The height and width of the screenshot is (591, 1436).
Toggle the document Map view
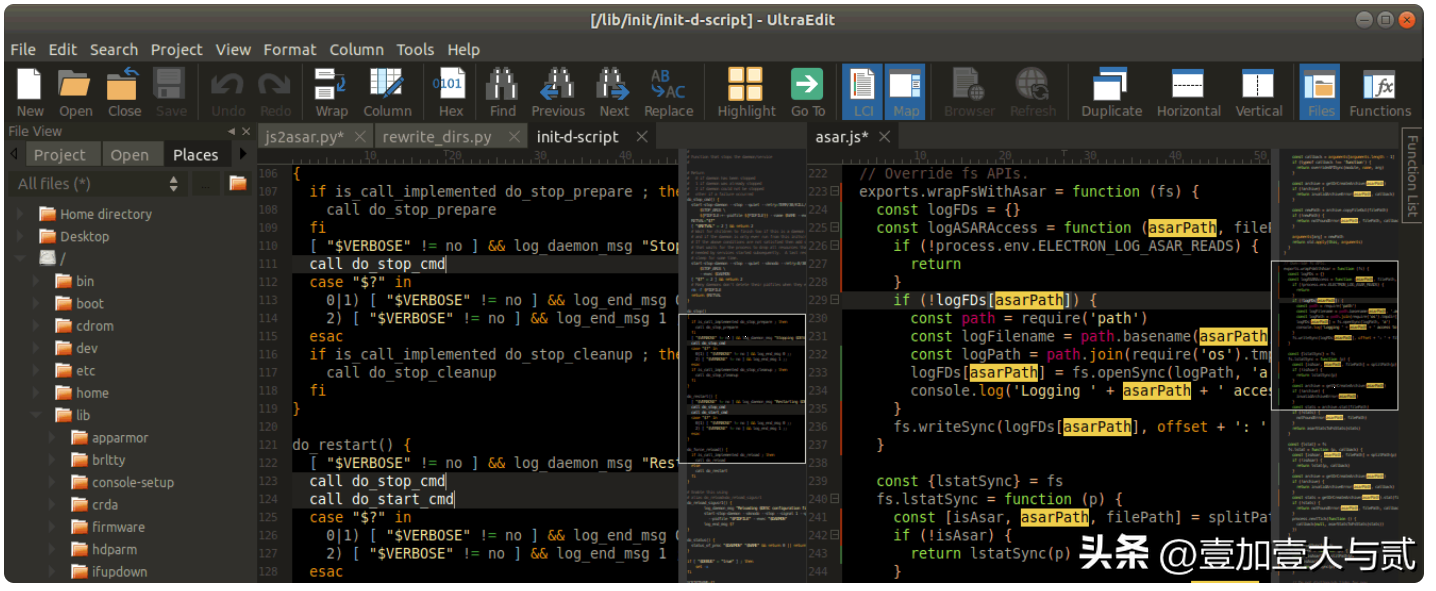905,93
